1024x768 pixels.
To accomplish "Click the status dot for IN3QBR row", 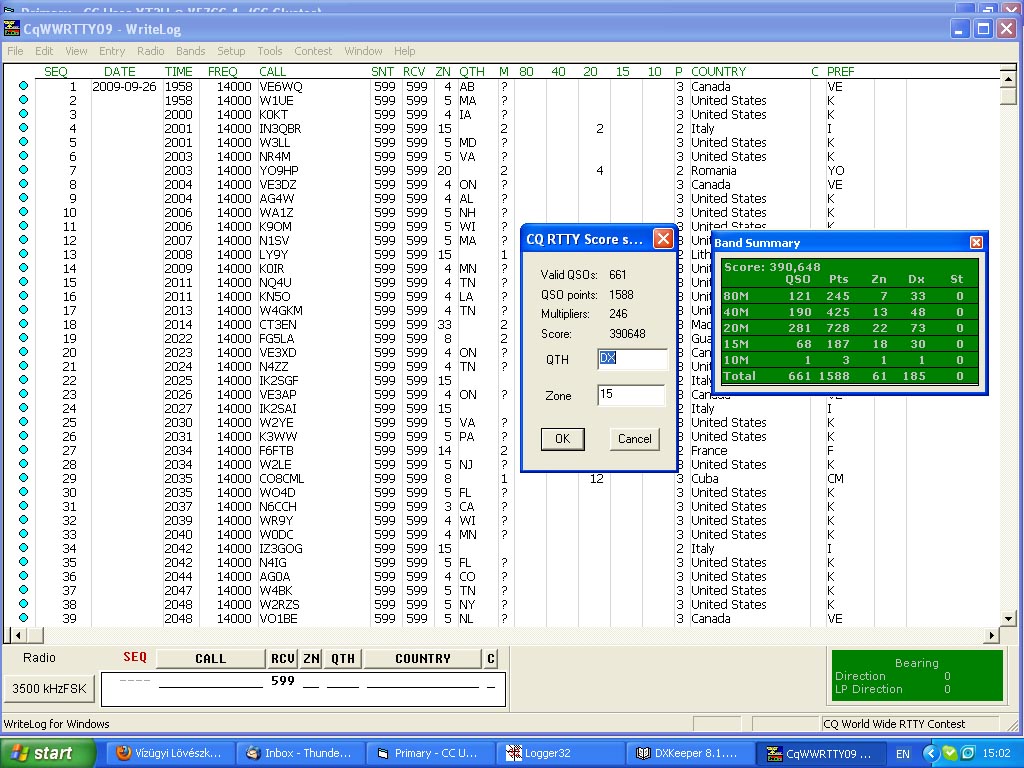I will [x=24, y=128].
